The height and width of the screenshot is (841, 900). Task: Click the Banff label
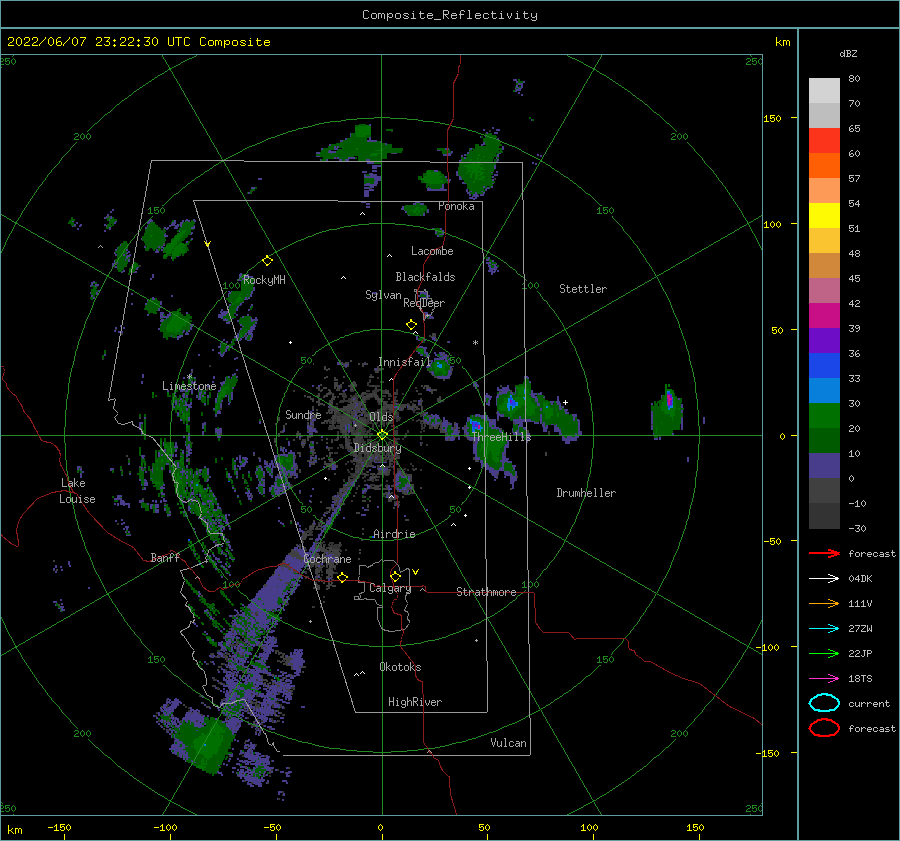165,557
